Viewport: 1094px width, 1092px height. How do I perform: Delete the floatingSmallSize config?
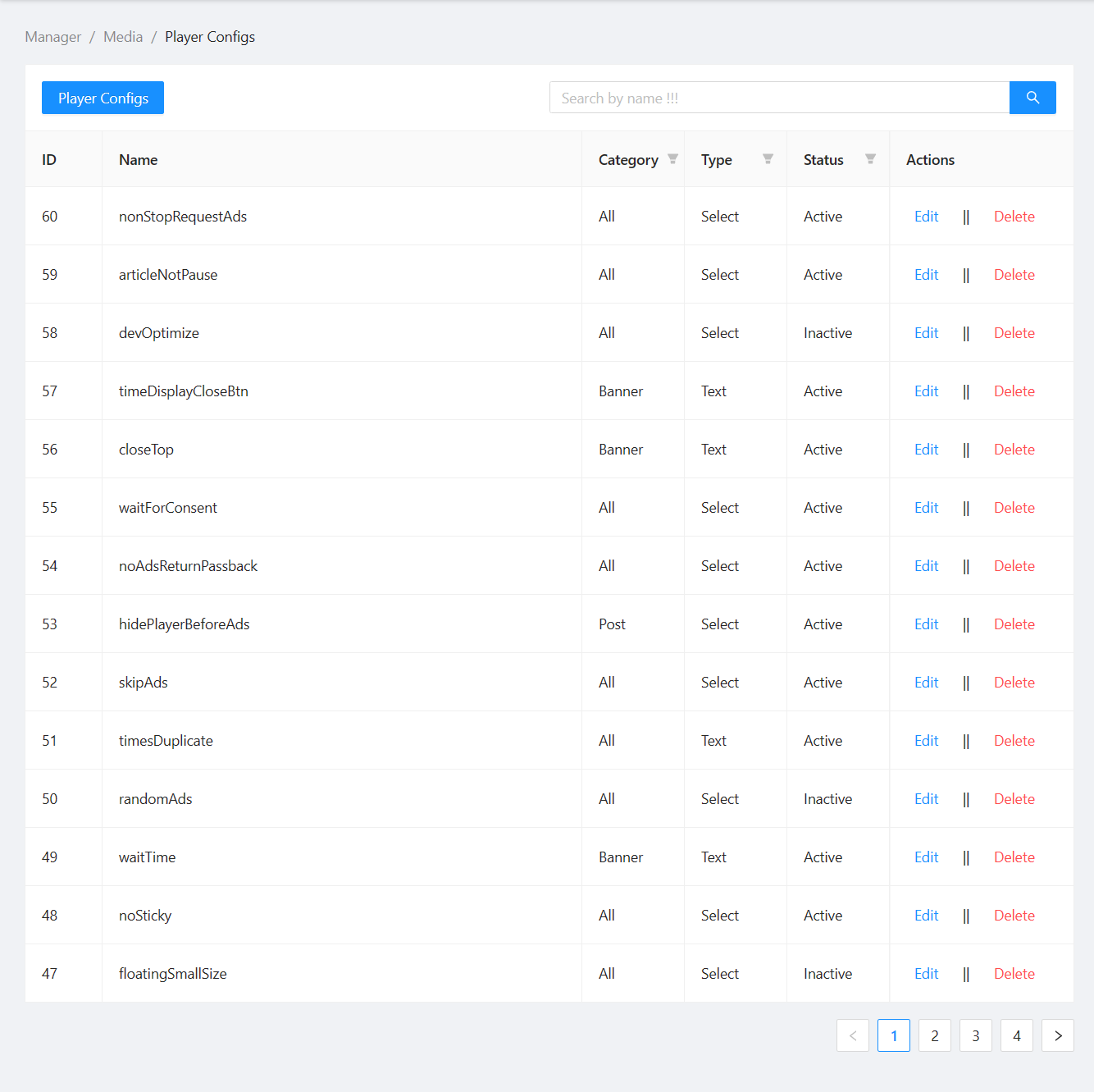[1014, 974]
